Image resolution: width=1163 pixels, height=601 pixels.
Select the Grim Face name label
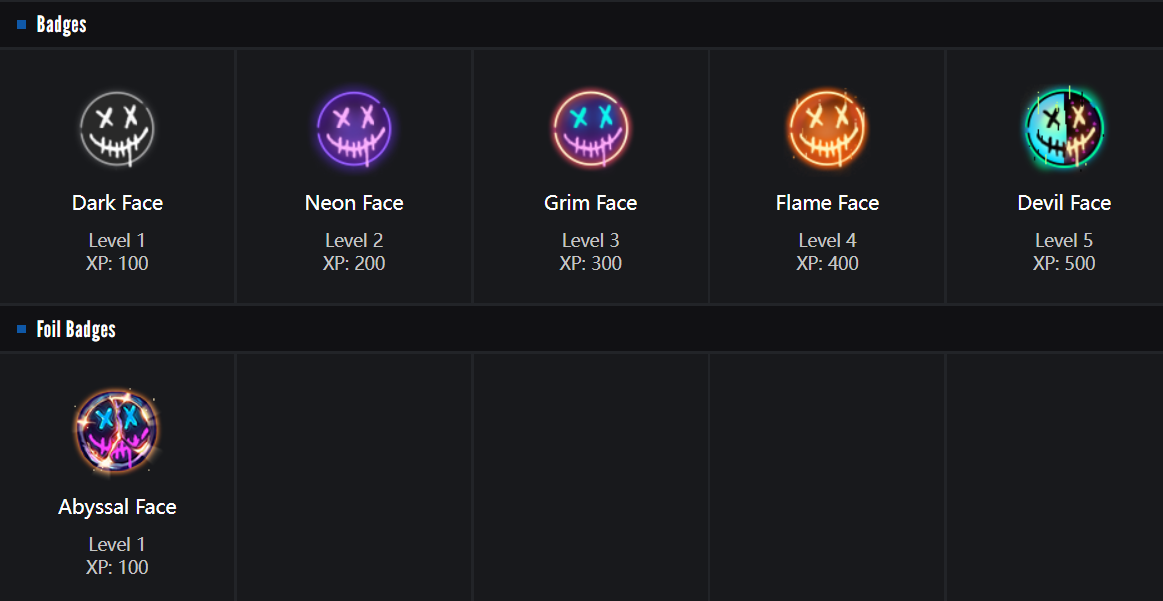tap(590, 203)
